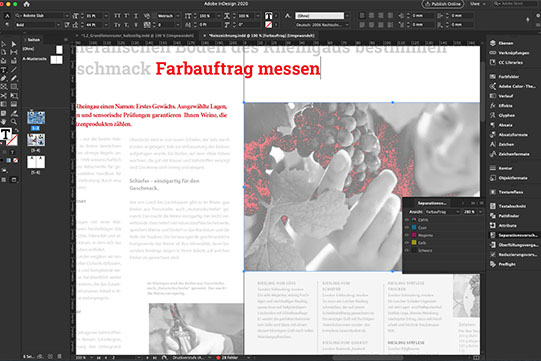The width and height of the screenshot is (541, 361).
Task: Toggle visibility of Gelb plate
Action: coord(407,243)
